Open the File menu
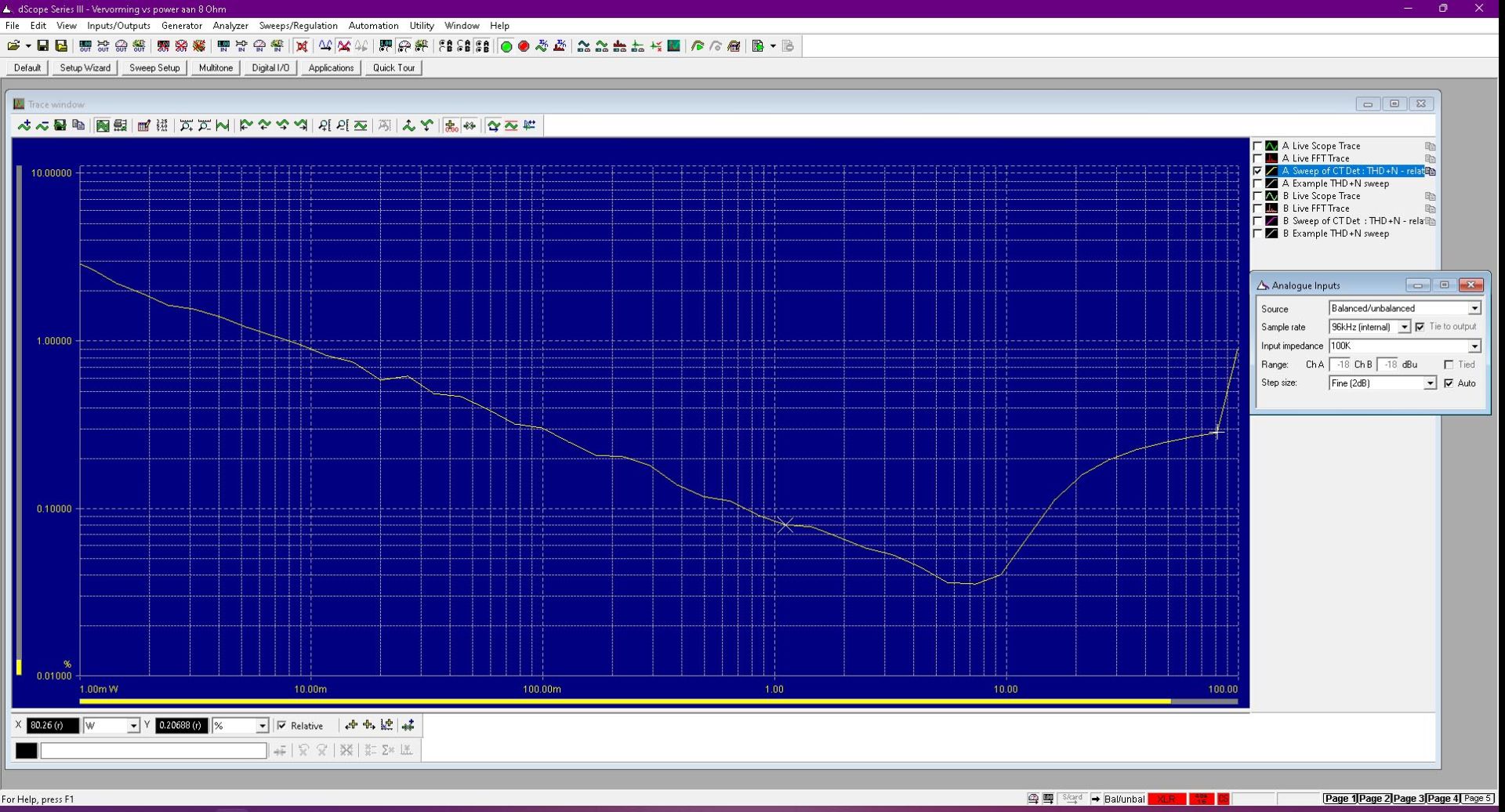 click(13, 26)
